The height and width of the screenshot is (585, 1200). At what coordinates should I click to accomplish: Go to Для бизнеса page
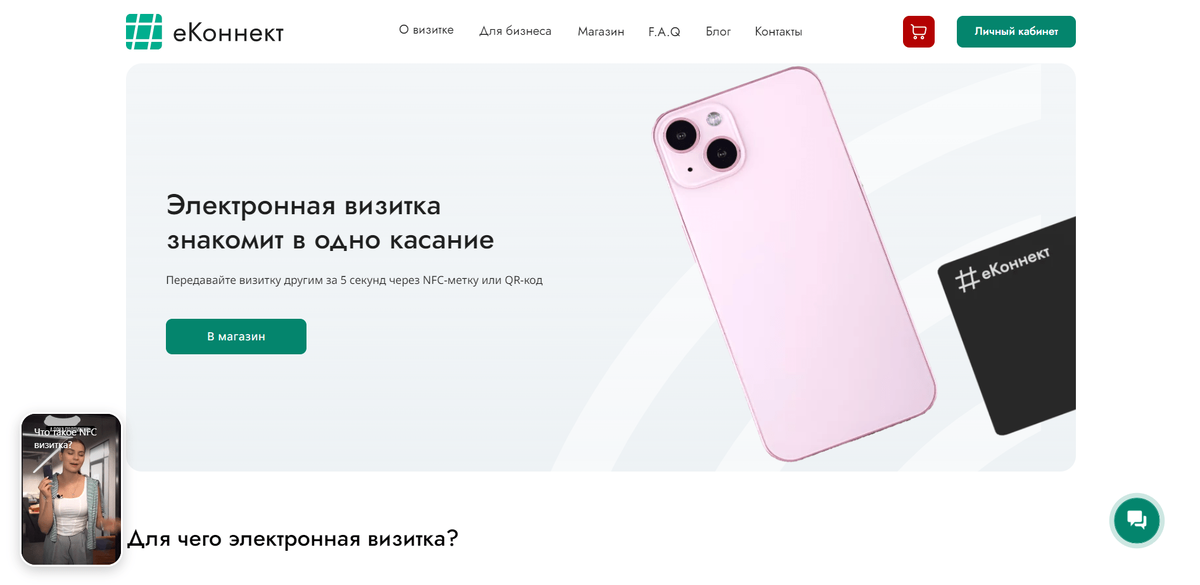coord(515,31)
